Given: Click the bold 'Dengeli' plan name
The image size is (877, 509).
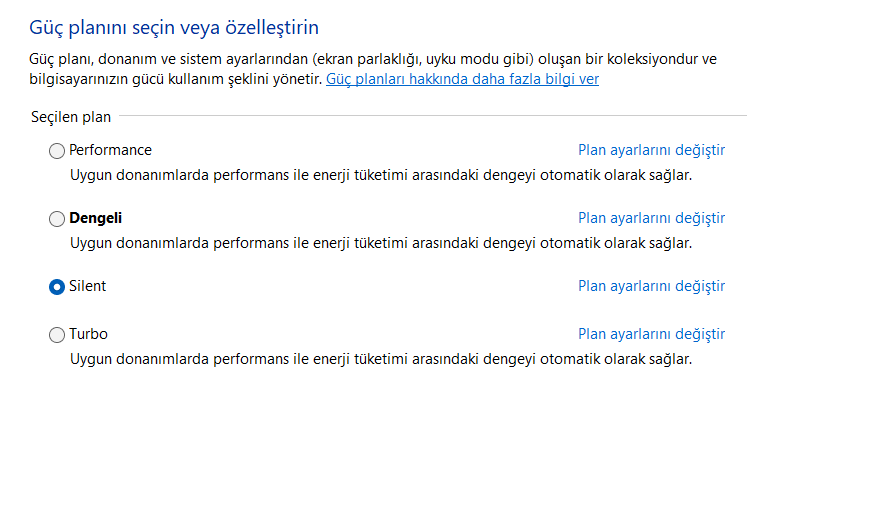Looking at the screenshot, I should [x=96, y=218].
